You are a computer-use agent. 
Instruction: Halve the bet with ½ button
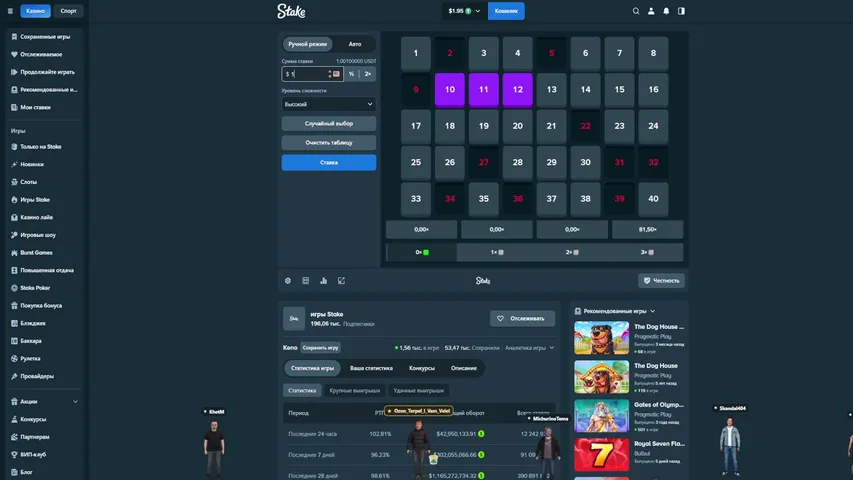[351, 74]
